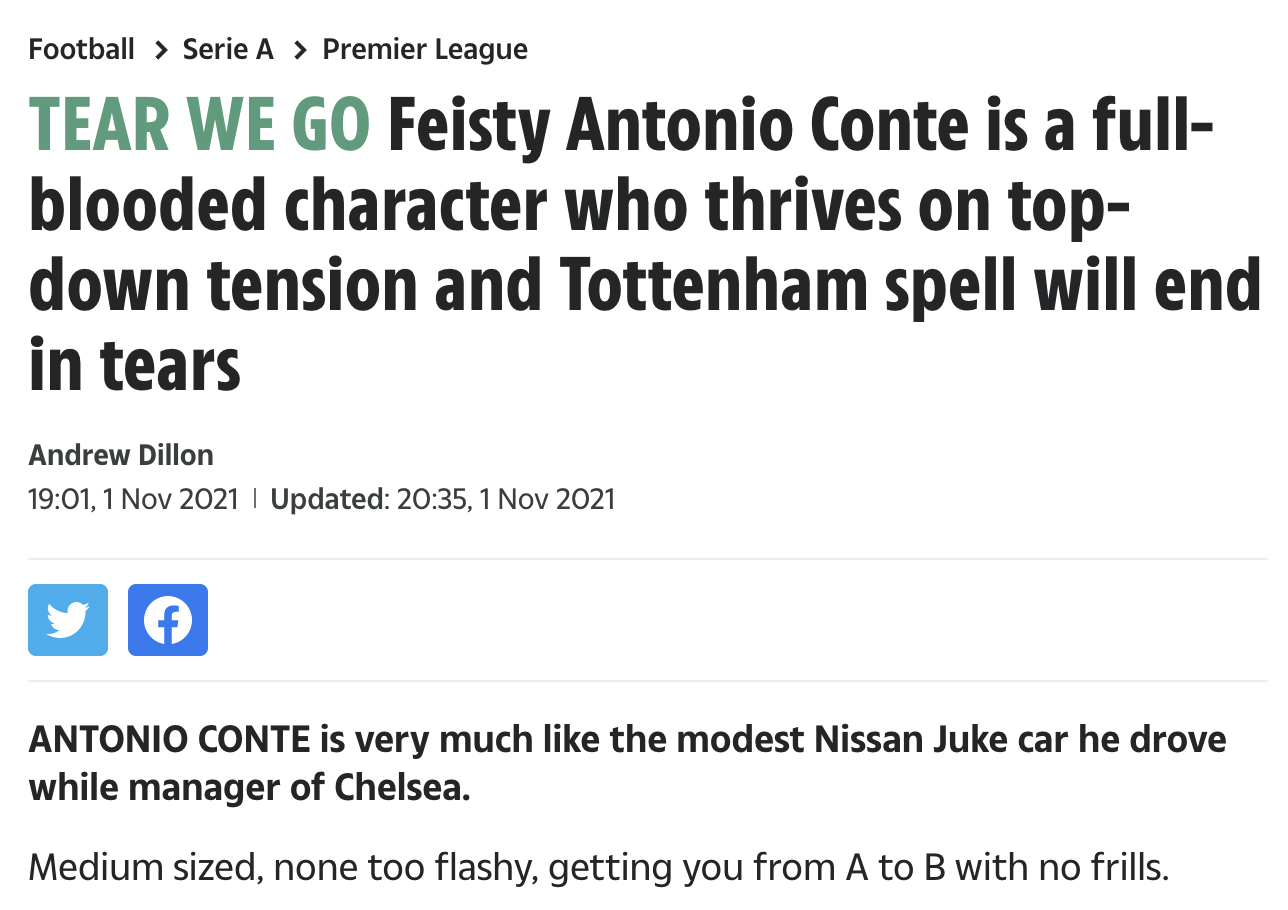The image size is (1288, 910).
Task: Click the chevron arrow after Serie A breadcrumb
Action: tap(299, 49)
